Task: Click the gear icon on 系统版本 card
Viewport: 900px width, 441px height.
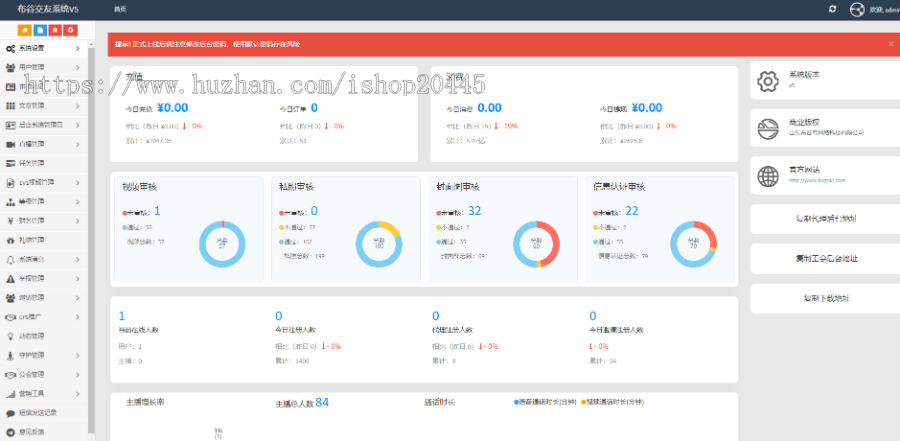Action: [768, 81]
